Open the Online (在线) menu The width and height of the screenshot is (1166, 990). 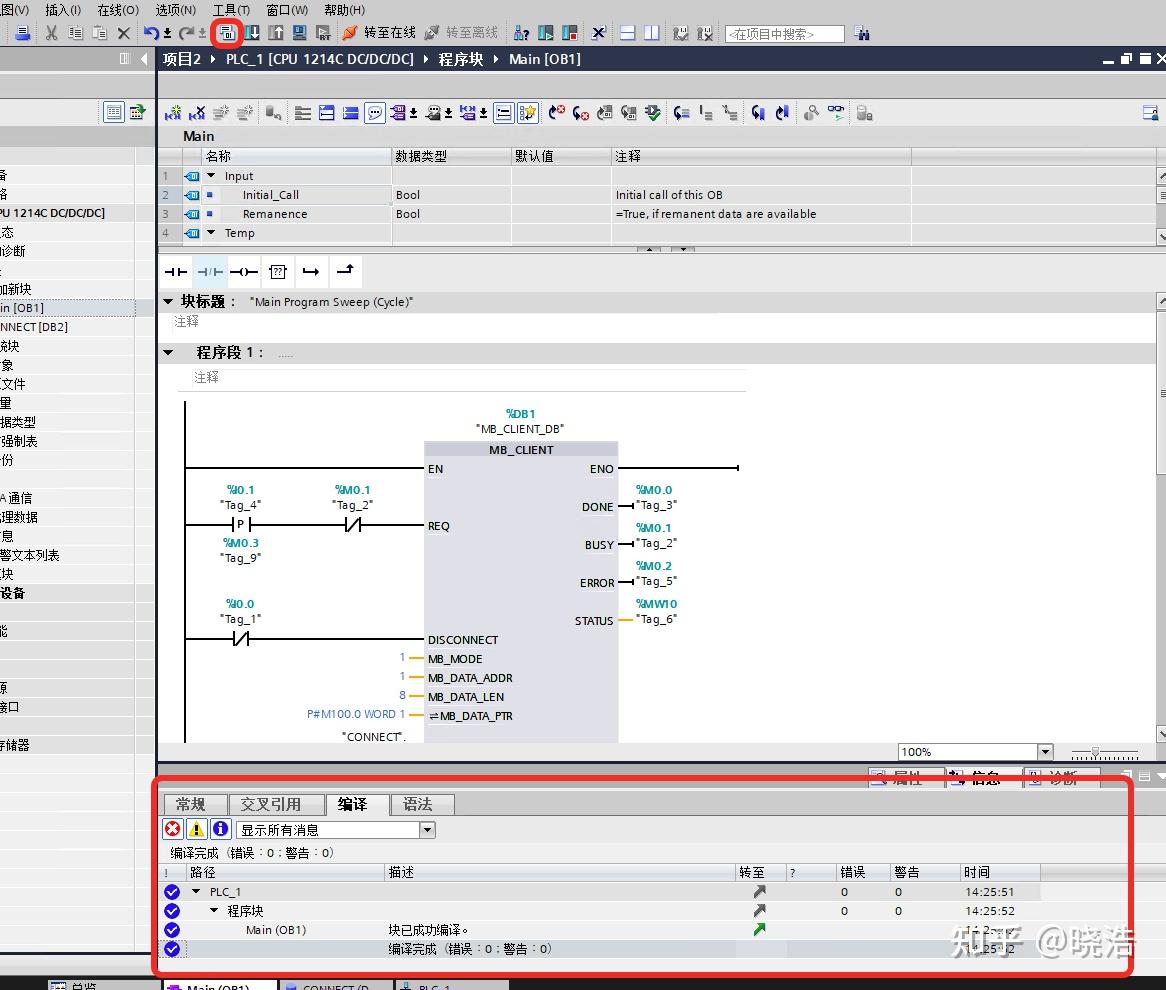(118, 10)
